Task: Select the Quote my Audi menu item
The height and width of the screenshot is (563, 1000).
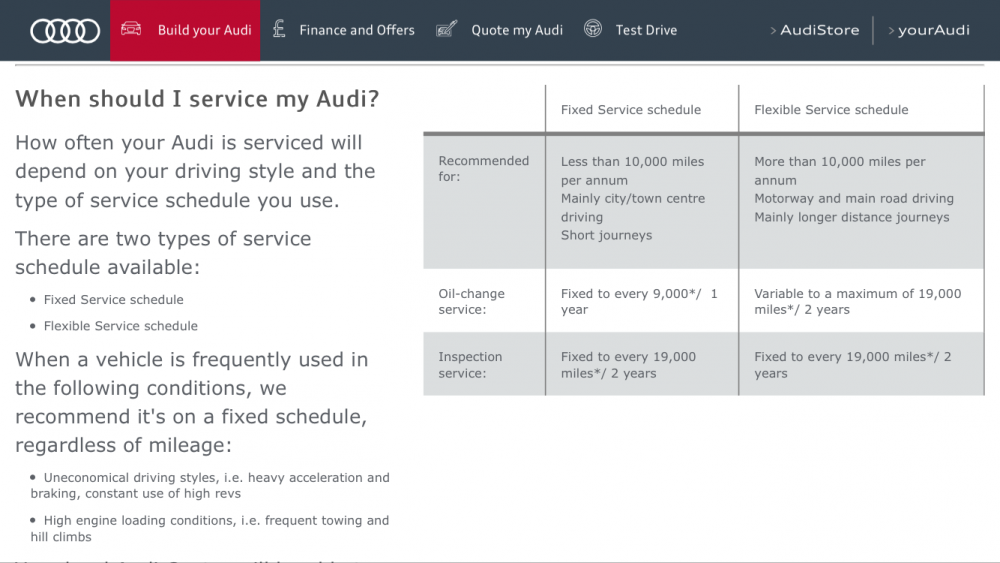Action: point(517,30)
